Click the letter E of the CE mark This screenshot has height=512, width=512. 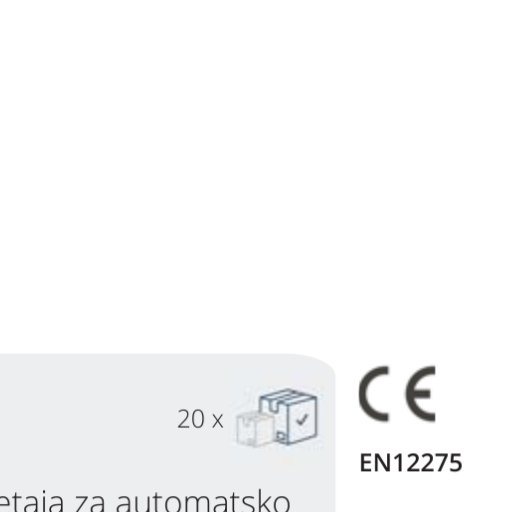420,394
